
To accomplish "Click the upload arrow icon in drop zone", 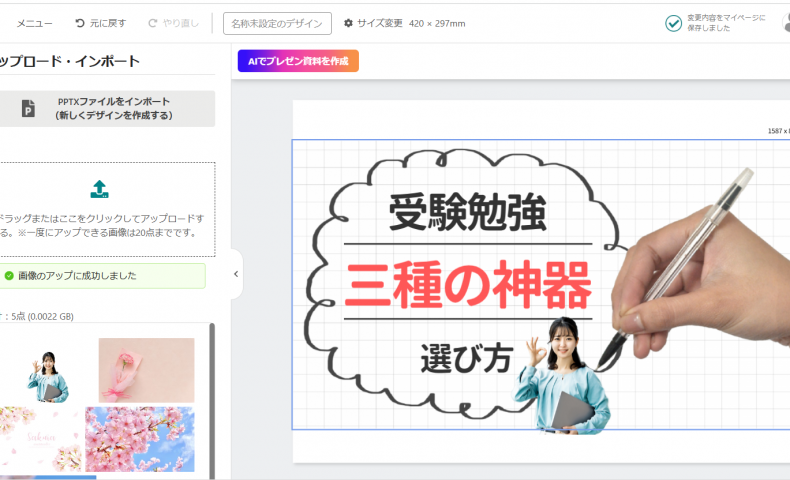I will pyautogui.click(x=99, y=189).
